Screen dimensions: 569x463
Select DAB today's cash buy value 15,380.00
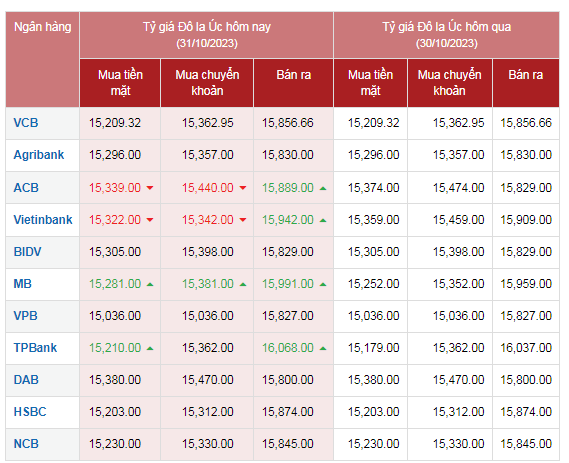(x=115, y=380)
